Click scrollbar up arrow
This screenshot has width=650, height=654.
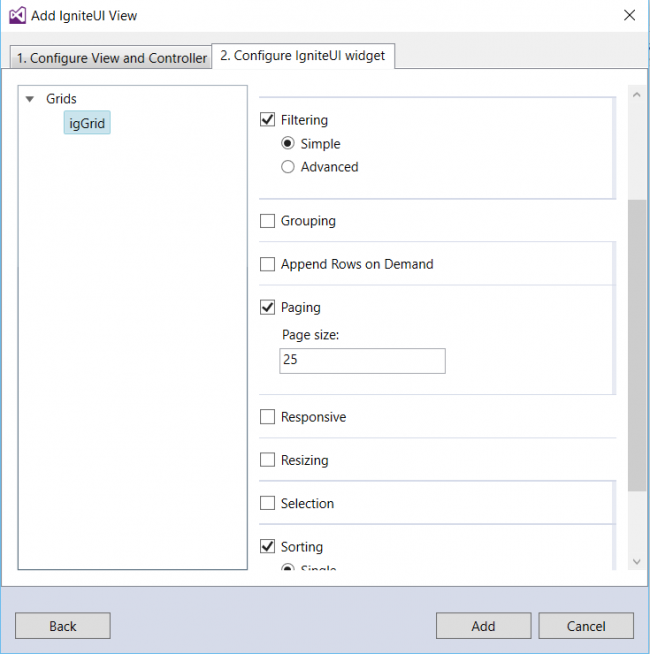click(637, 95)
